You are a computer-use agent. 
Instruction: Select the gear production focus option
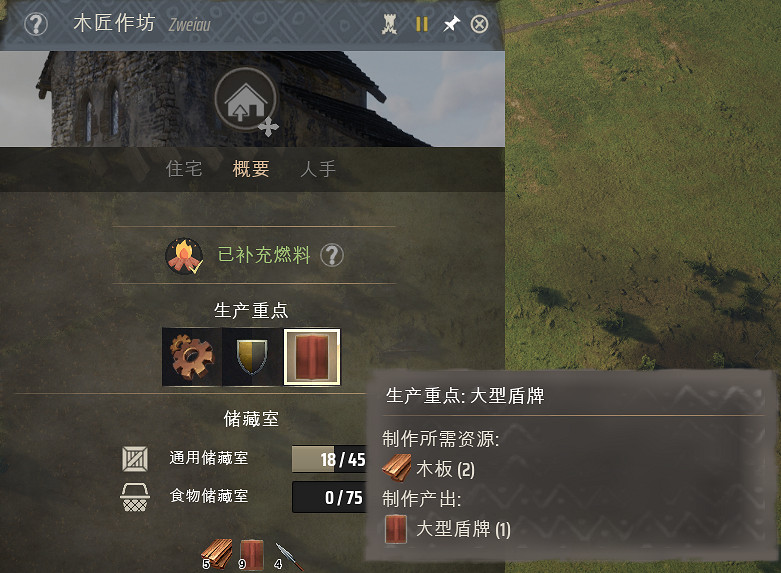tap(192, 357)
